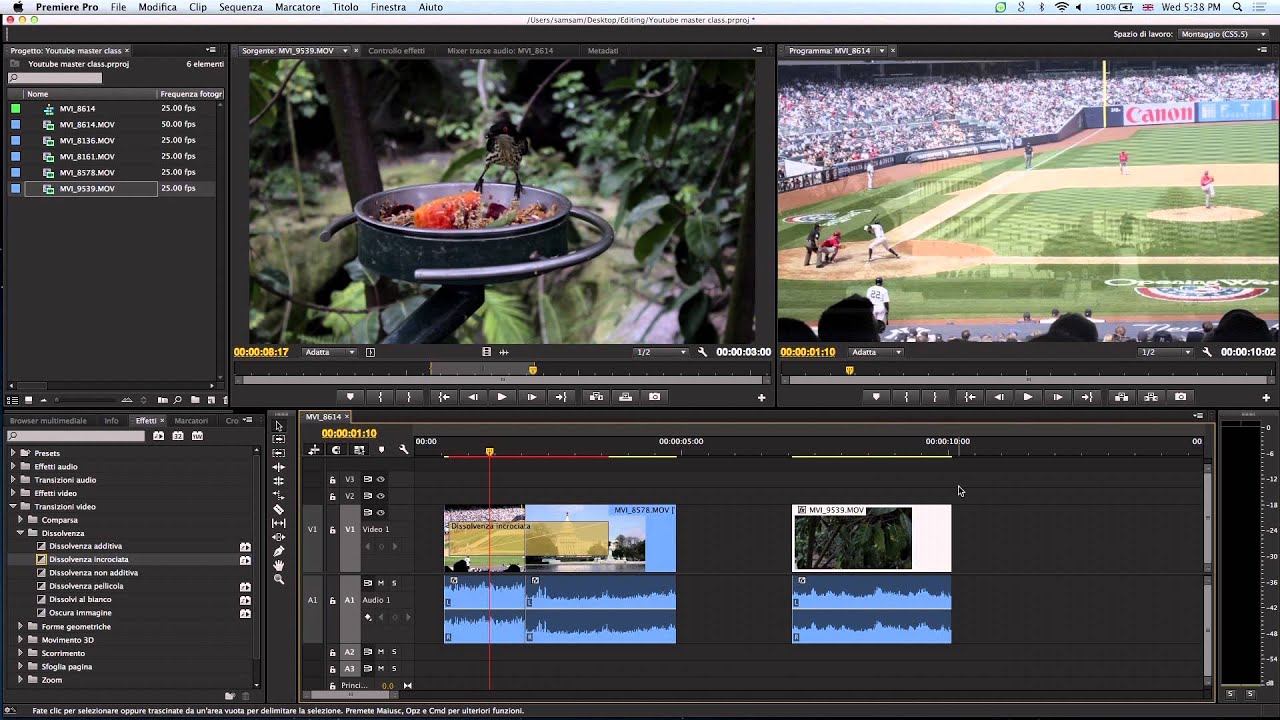Filter effects by 32-bit color badge

[x=178, y=436]
